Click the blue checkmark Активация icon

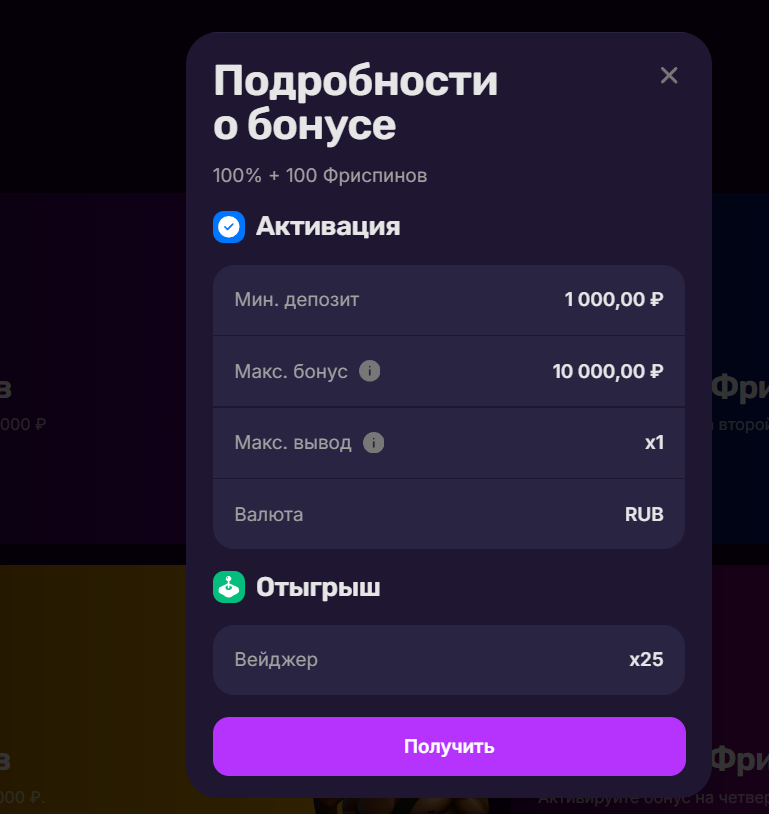click(229, 227)
